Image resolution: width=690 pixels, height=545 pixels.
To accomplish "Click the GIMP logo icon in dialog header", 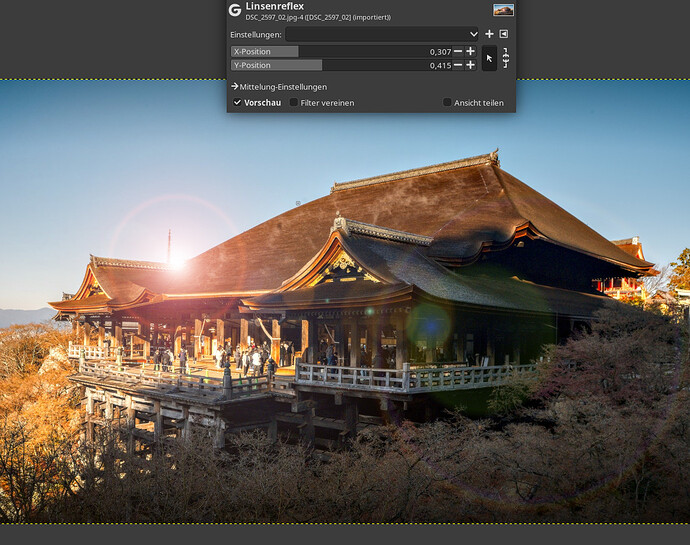I will click(235, 10).
